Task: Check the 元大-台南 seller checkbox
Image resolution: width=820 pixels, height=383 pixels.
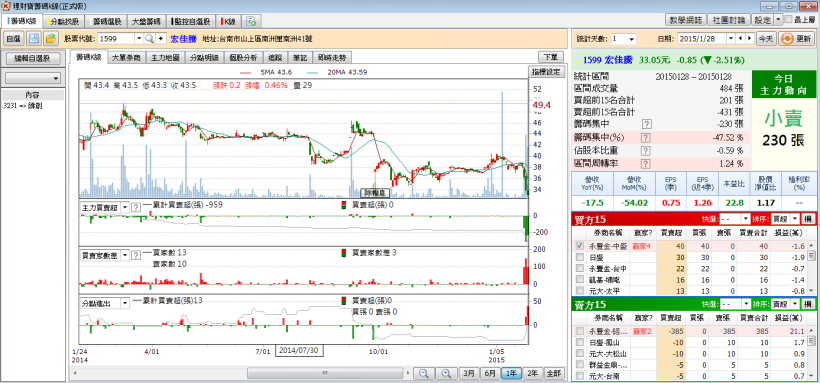Action: [579, 376]
